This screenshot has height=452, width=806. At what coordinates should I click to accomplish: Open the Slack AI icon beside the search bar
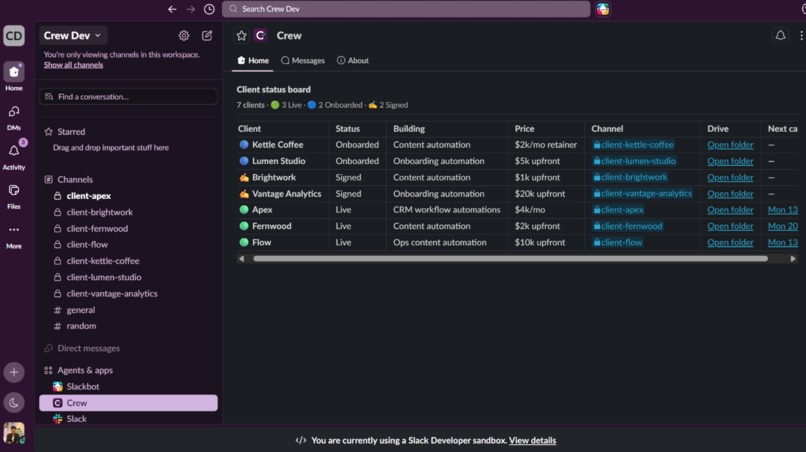pyautogui.click(x=603, y=9)
